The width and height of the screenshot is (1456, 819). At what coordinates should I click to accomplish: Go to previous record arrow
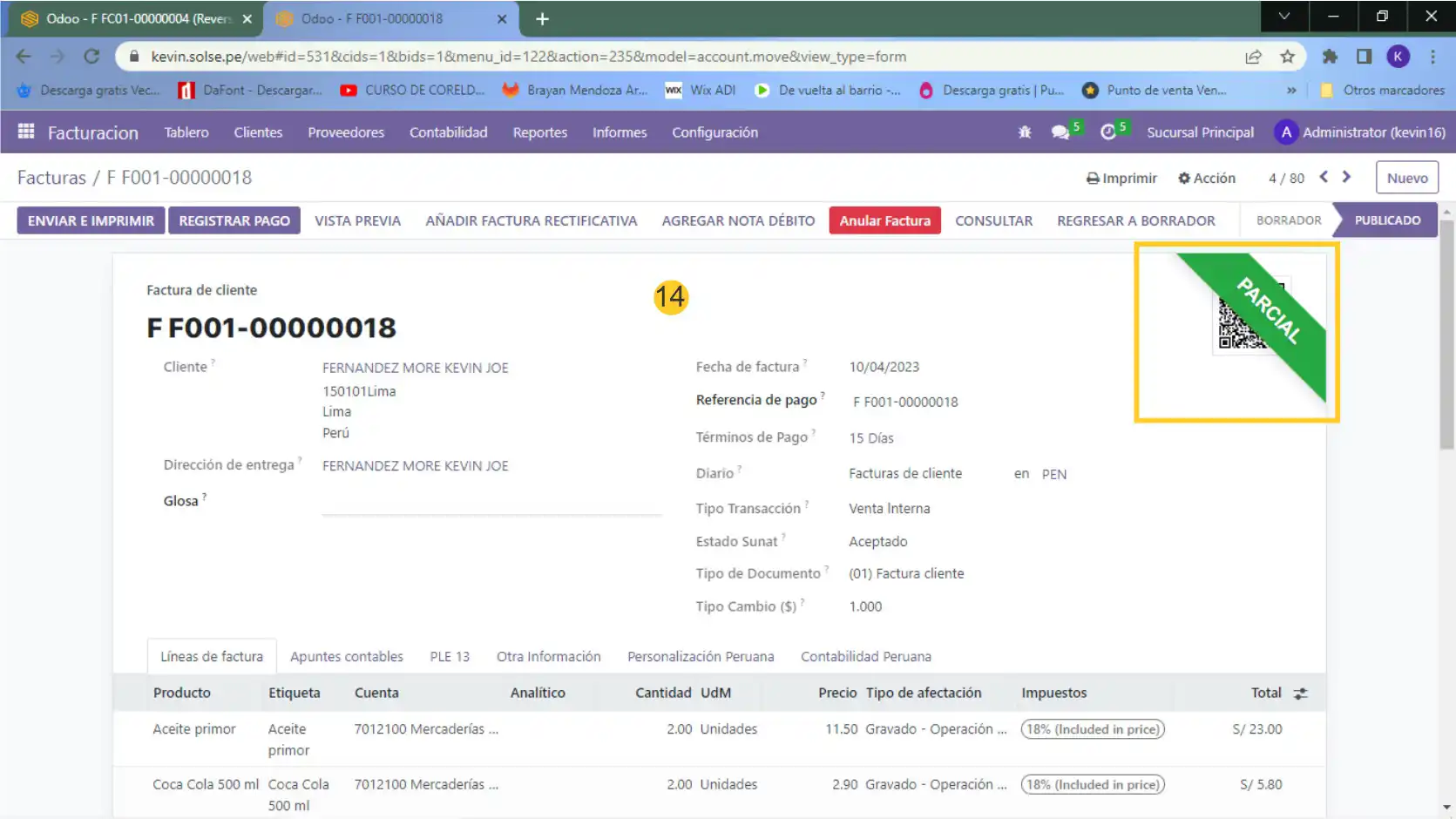point(1324,177)
